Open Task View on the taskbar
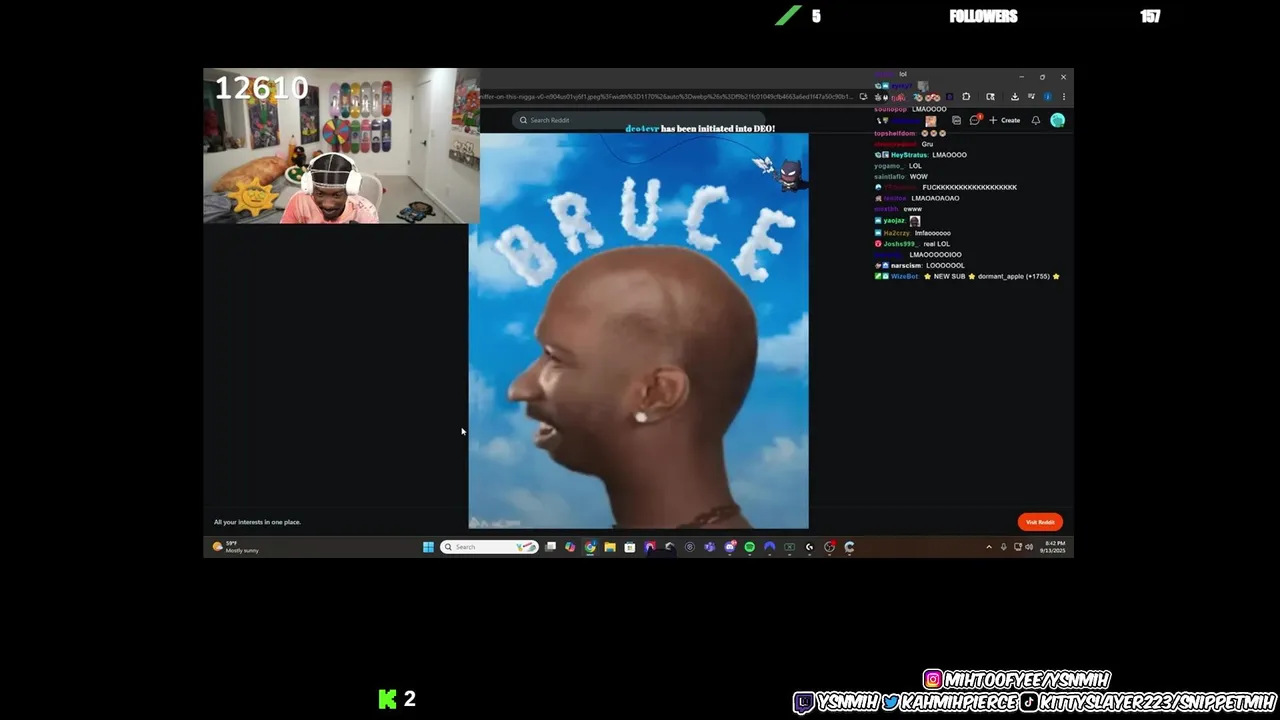The image size is (1280, 720). [x=550, y=547]
